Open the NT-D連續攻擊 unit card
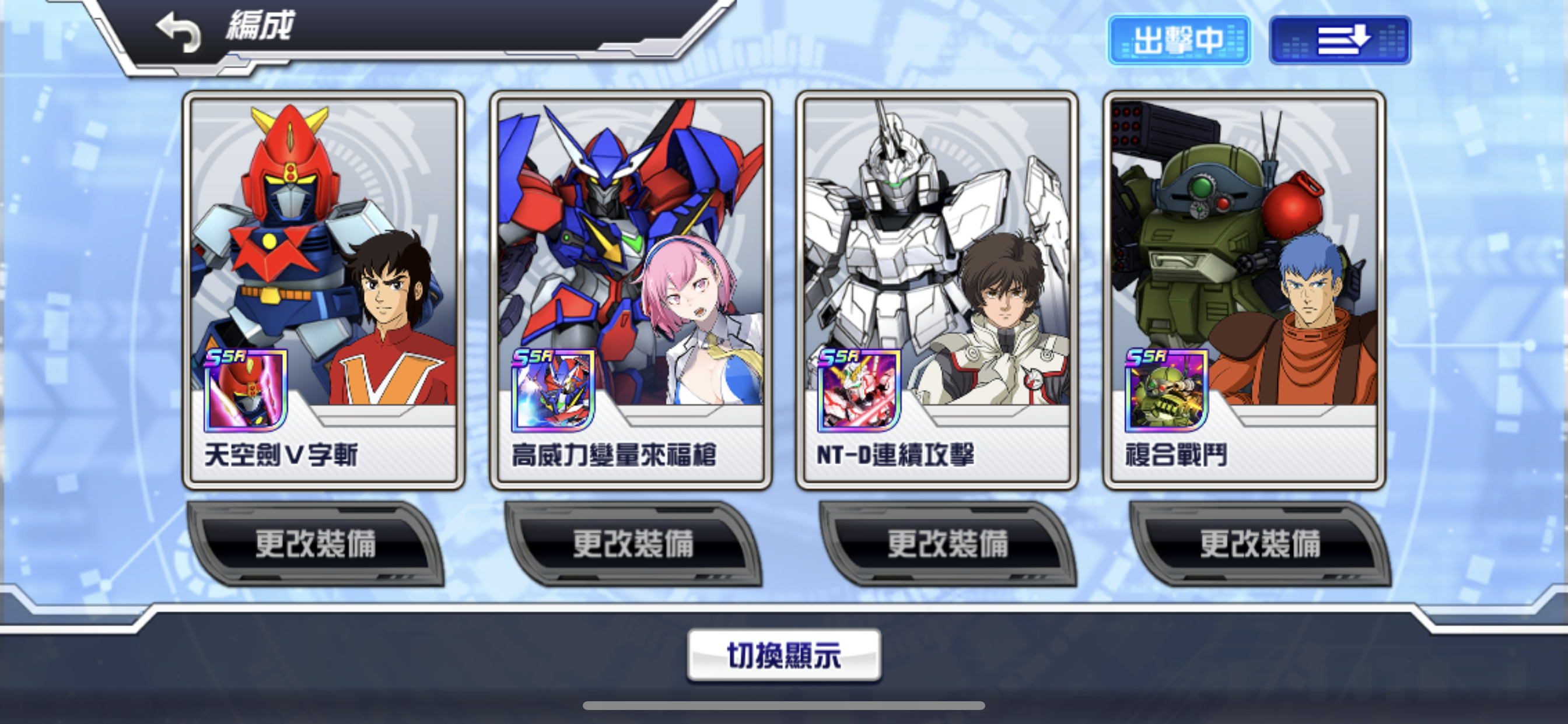Viewport: 1568px width, 724px height. [x=937, y=290]
